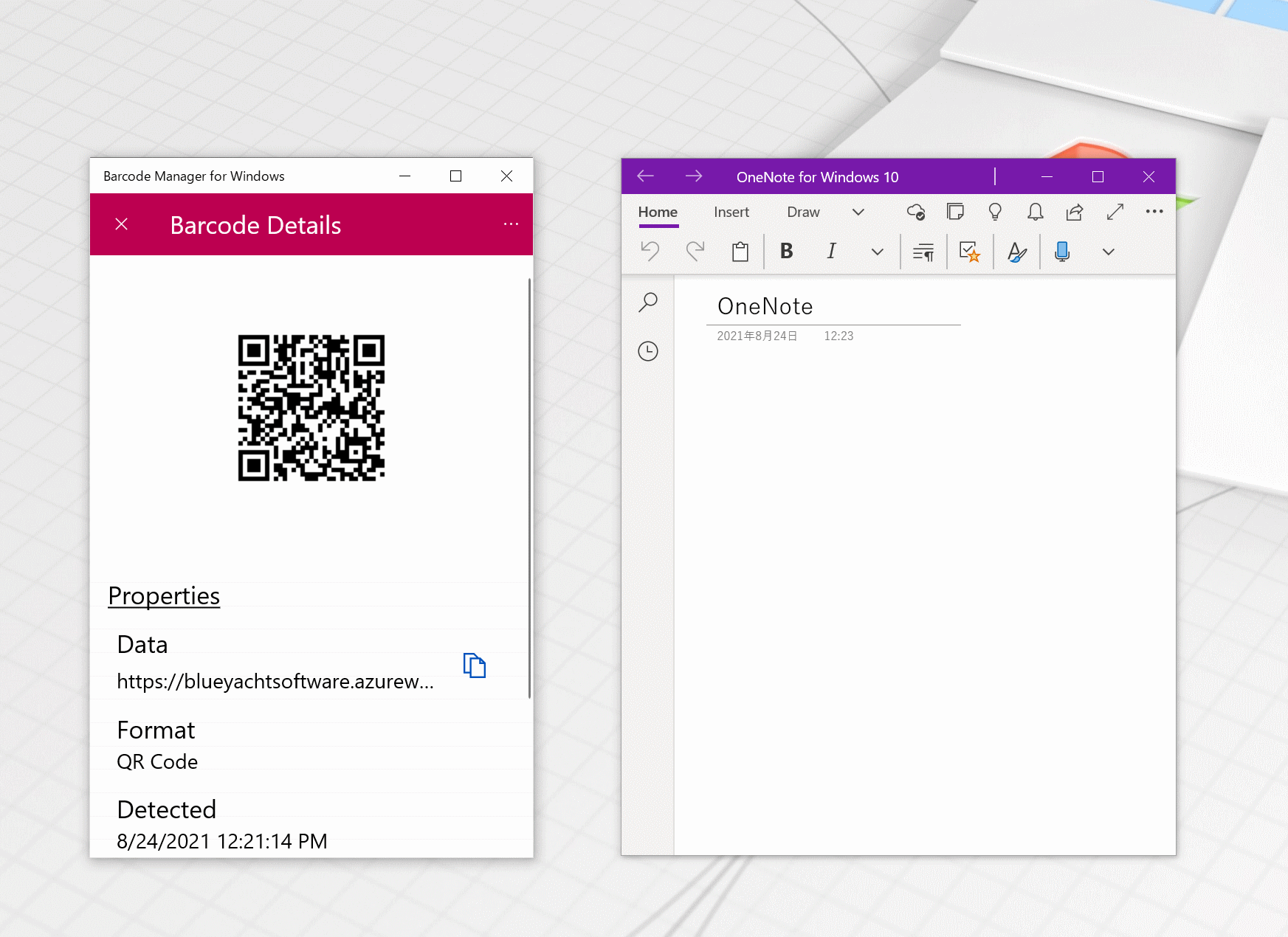1288x937 pixels.
Task: Open the Draw tab in OneNote
Action: point(803,212)
